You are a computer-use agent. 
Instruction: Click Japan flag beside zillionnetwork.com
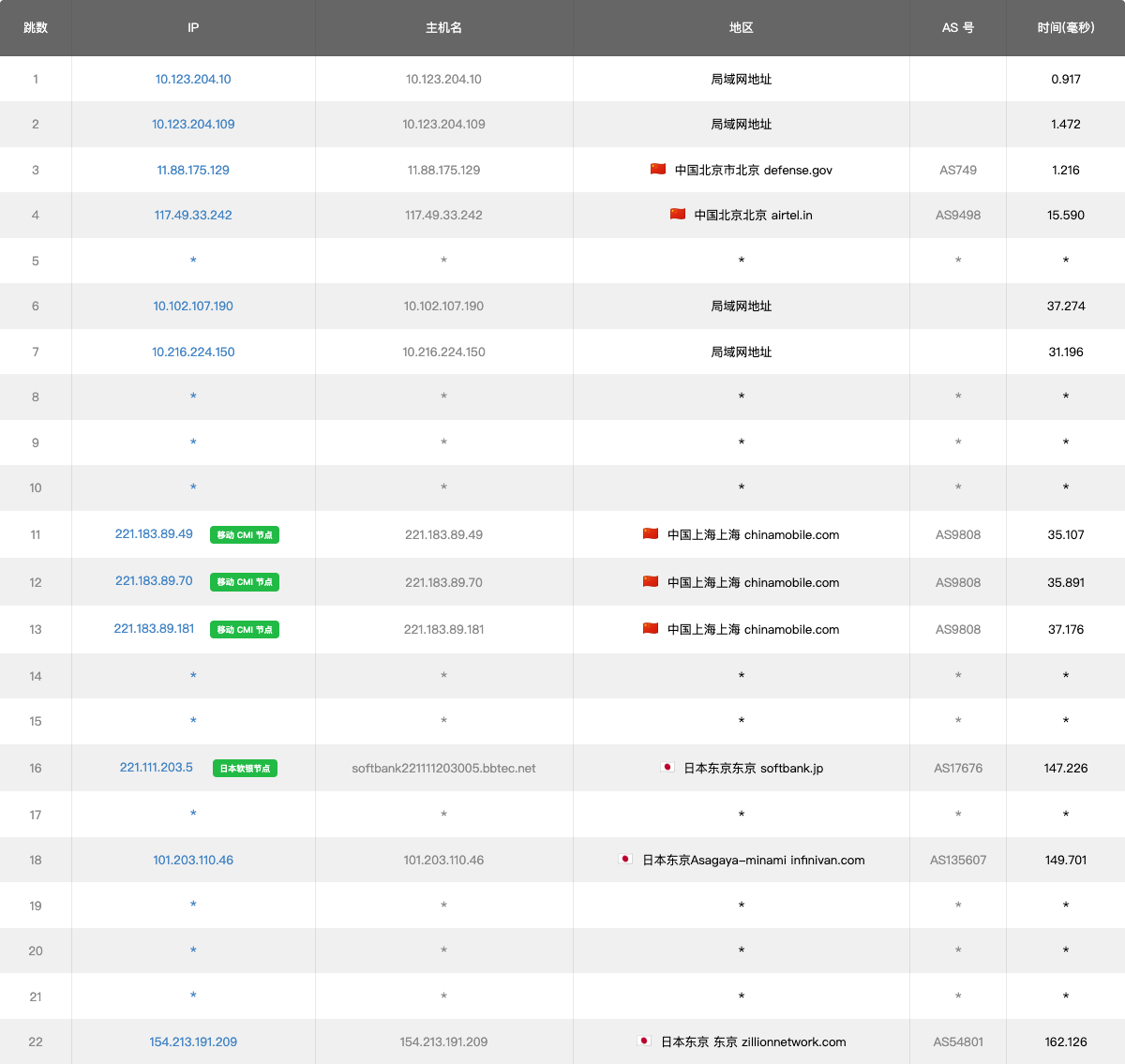pyautogui.click(x=644, y=1041)
